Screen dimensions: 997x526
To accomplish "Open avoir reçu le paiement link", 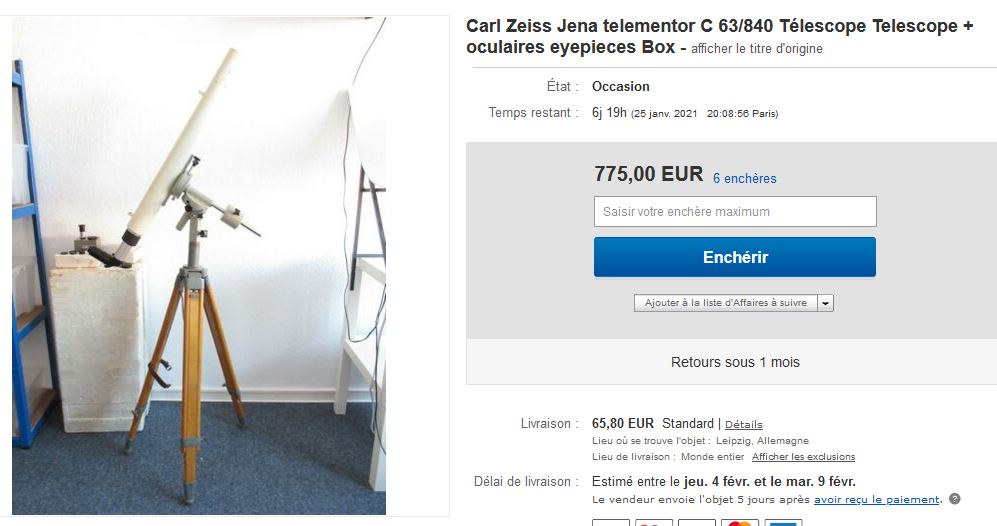I will 876,500.
